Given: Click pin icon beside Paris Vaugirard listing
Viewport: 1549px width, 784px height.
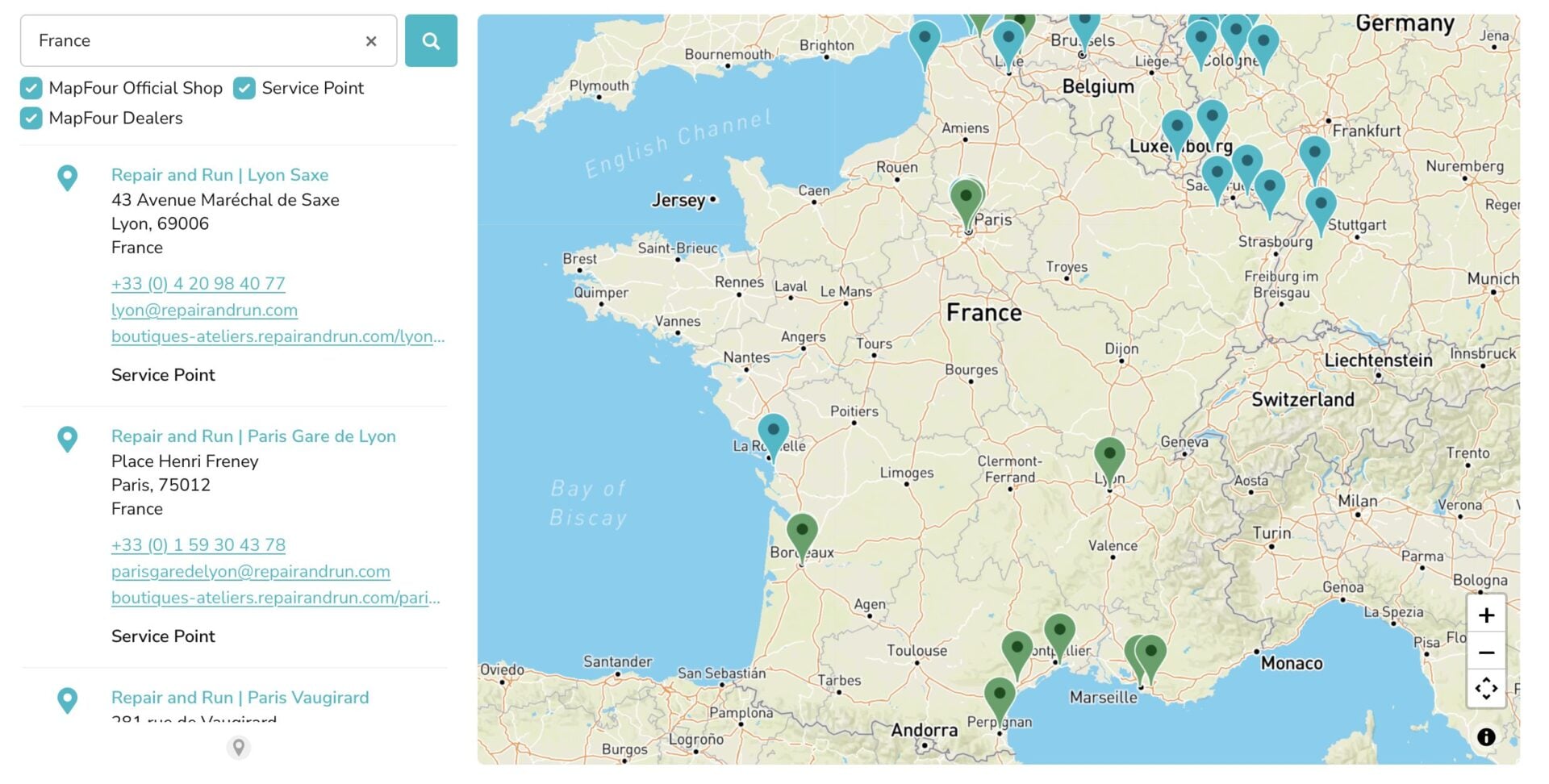Looking at the screenshot, I should pos(68,700).
